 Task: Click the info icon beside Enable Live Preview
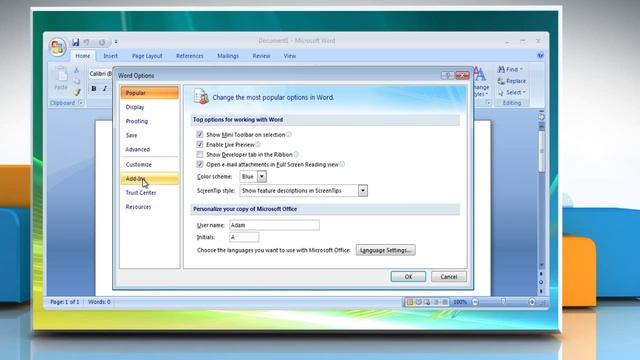pos(258,144)
